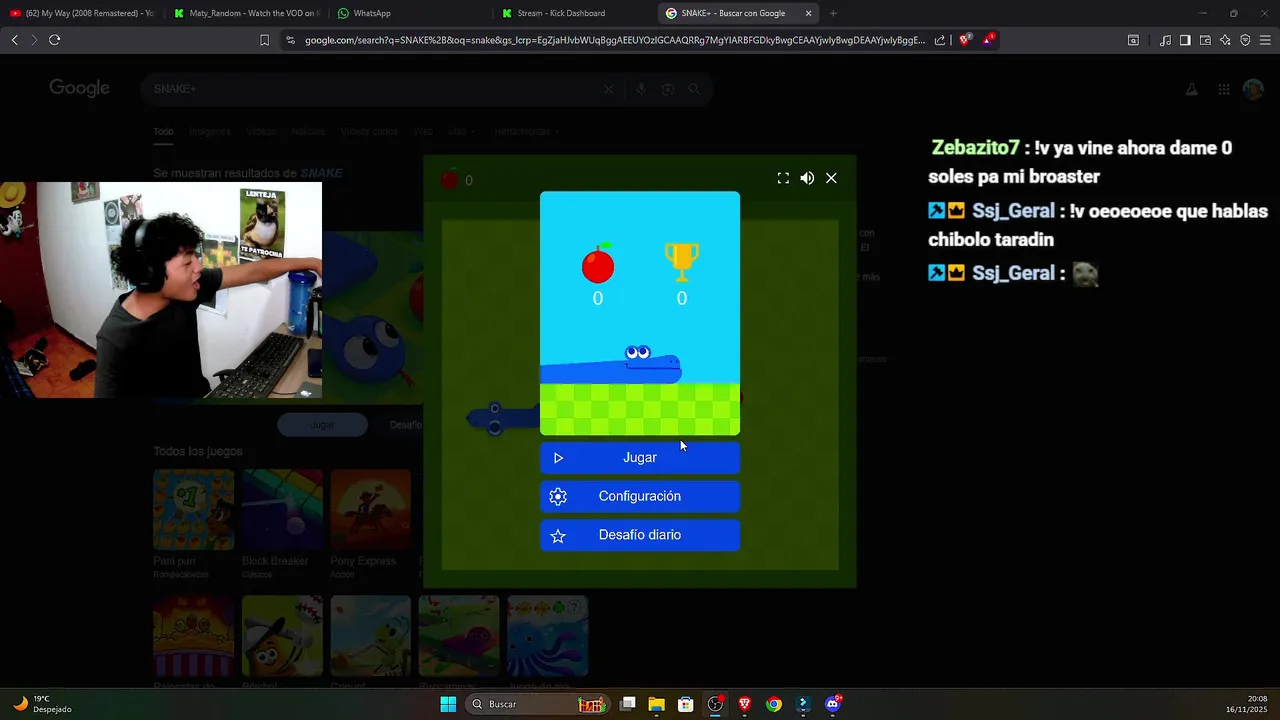Enter fullscreen mode in Snake game

coord(783,178)
